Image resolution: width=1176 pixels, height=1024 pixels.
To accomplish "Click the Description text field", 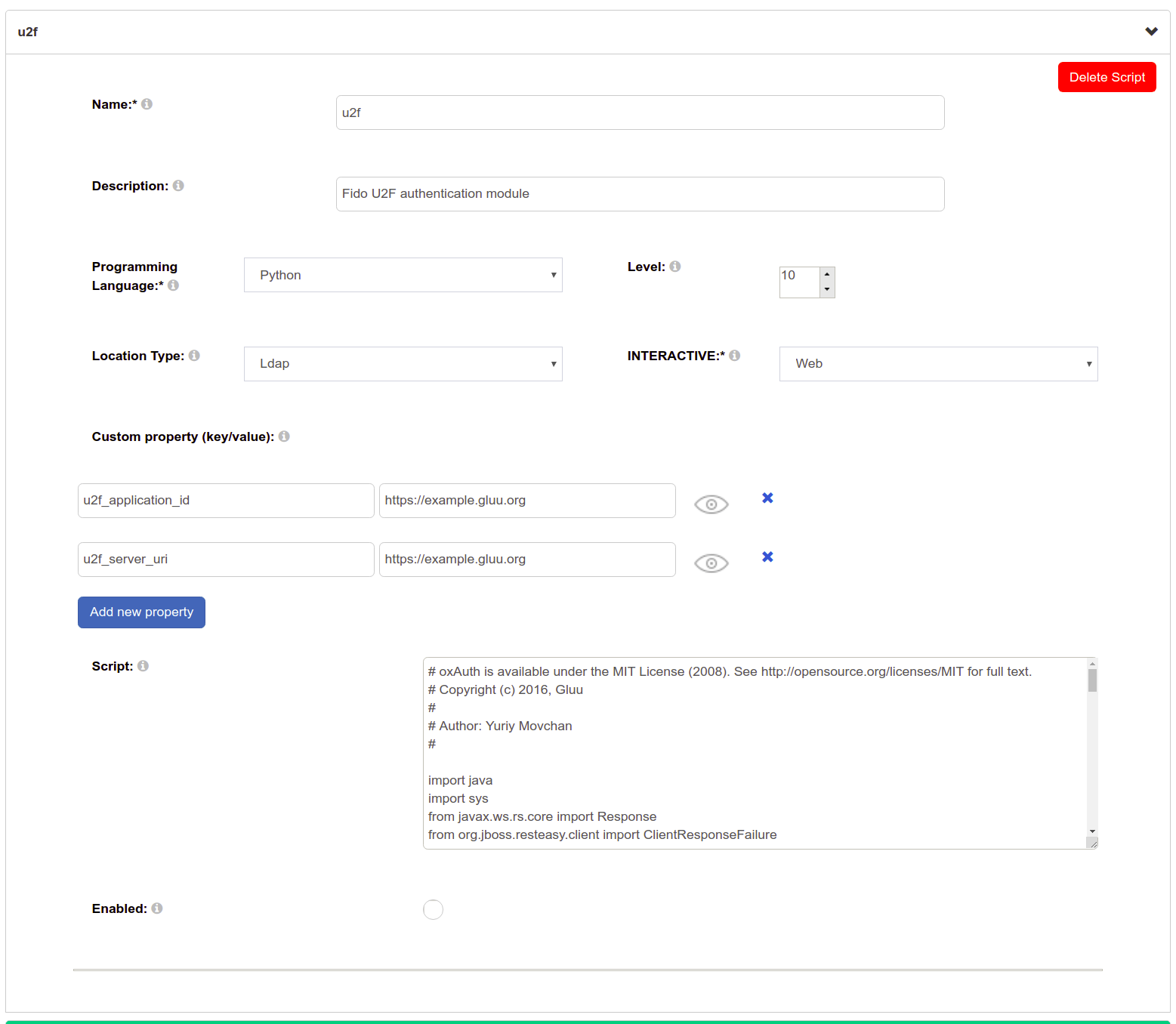I will (640, 194).
